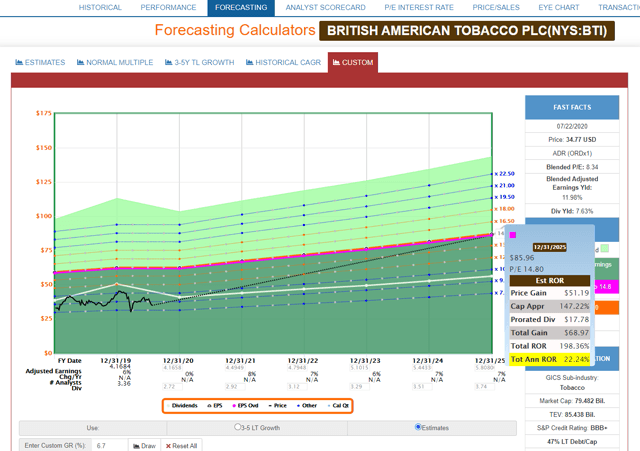This screenshot has width=640, height=451.
Task: Click the Price 34.77 USD fact
Action: pos(572,140)
